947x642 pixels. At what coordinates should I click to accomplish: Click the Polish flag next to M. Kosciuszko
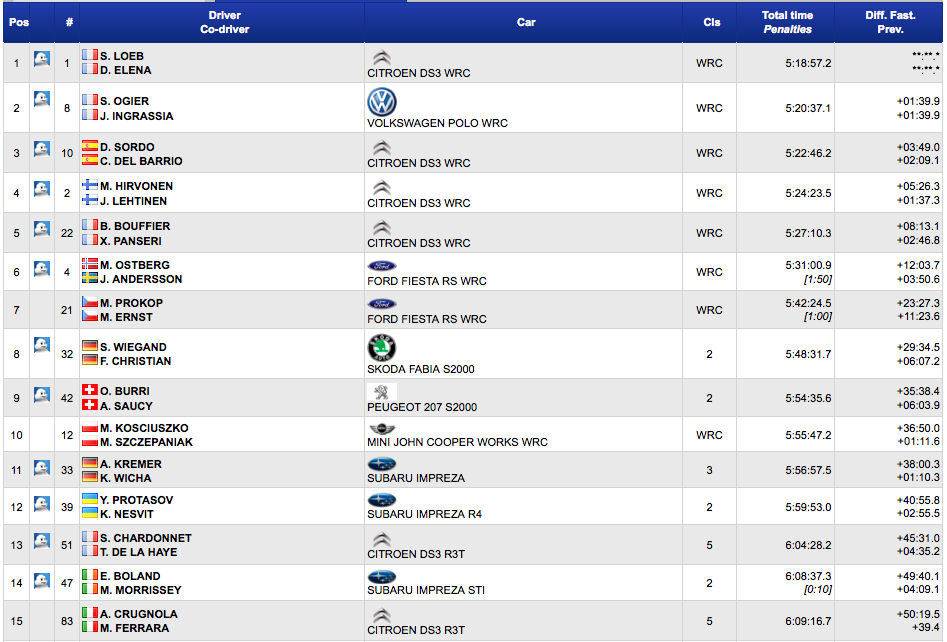point(90,427)
